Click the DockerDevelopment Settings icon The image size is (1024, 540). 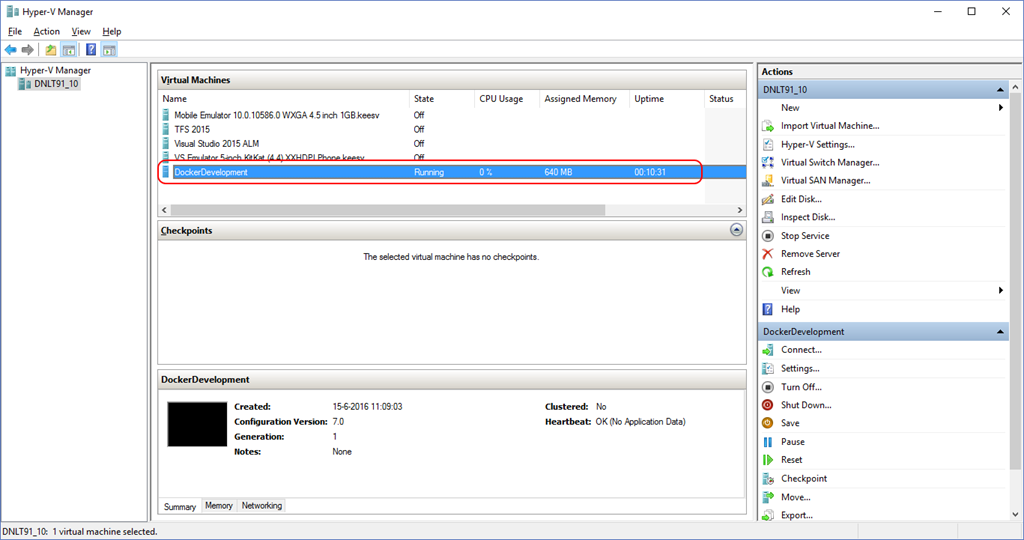tap(768, 369)
